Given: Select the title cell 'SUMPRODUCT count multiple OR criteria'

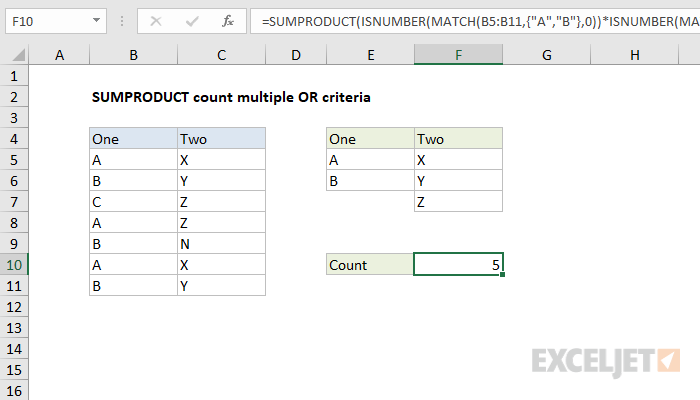Looking at the screenshot, I should pyautogui.click(x=231, y=97).
